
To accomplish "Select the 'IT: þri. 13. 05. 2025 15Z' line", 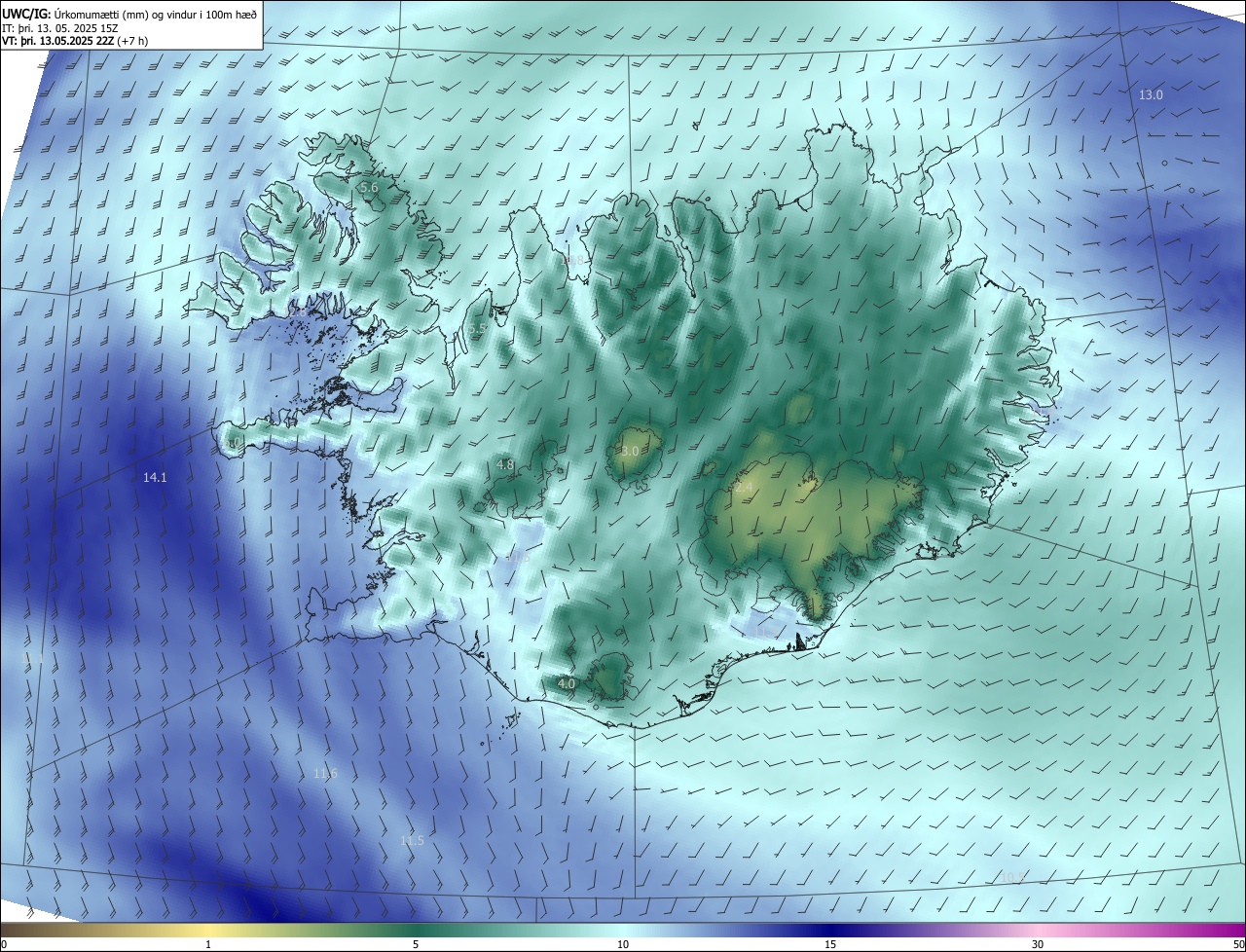I will click(x=60, y=28).
